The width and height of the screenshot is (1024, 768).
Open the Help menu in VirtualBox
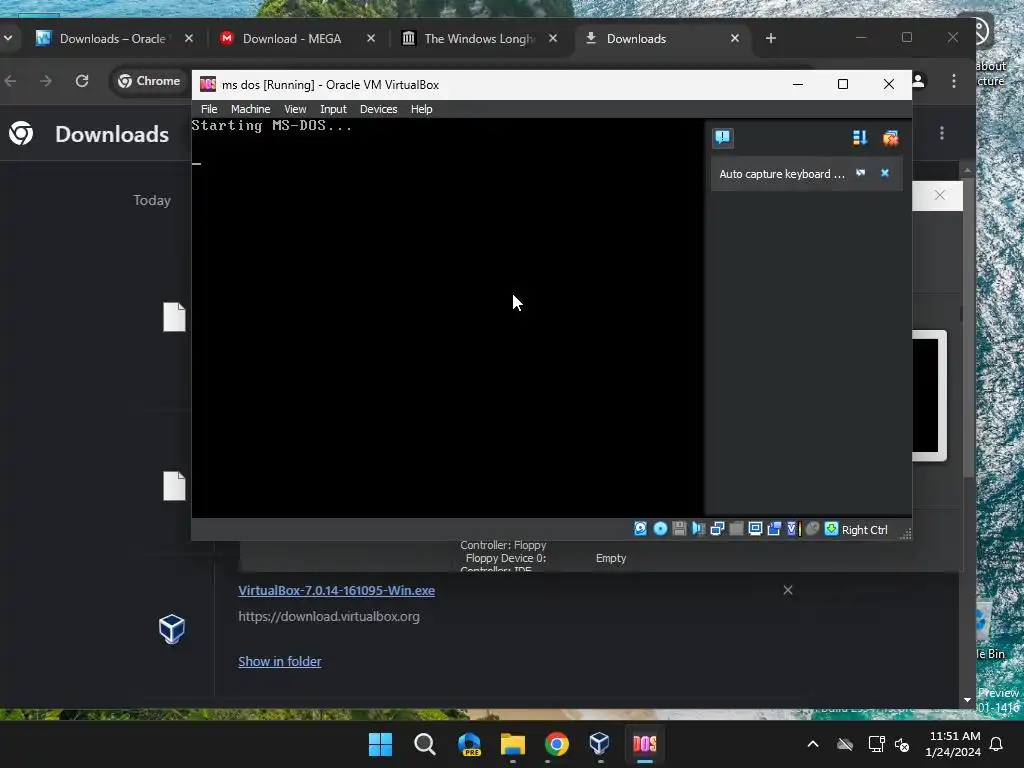tap(421, 109)
